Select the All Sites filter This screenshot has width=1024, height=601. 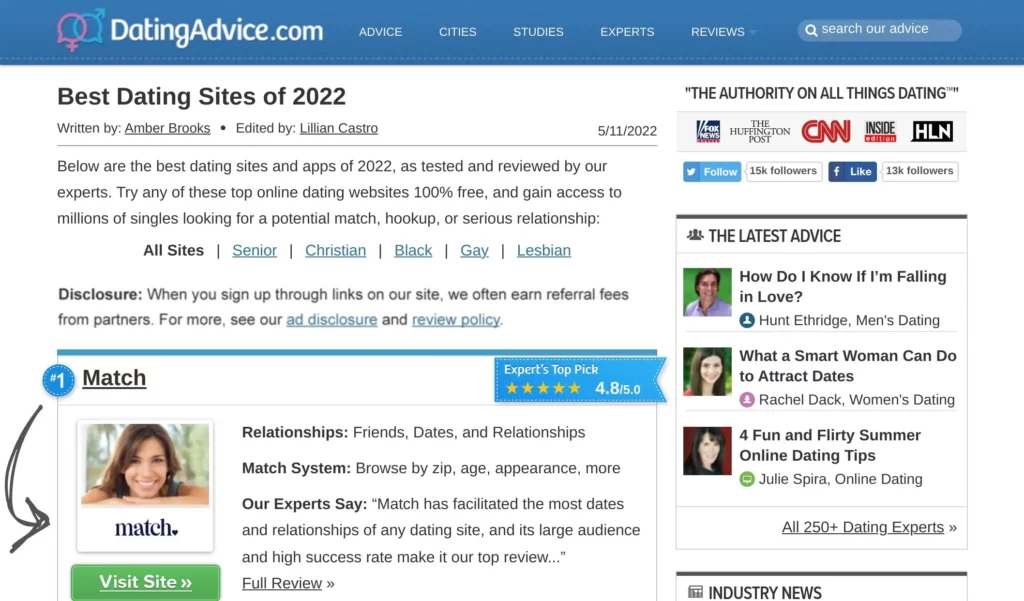click(174, 250)
